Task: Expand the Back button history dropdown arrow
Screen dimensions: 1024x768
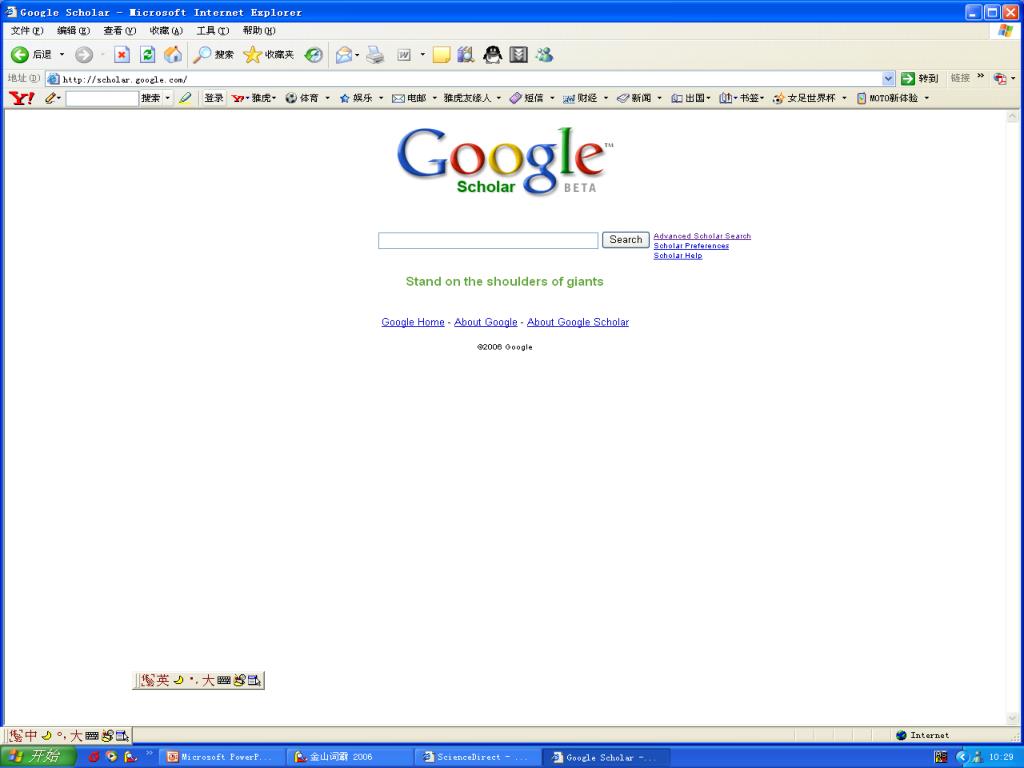Action: pyautogui.click(x=62, y=55)
